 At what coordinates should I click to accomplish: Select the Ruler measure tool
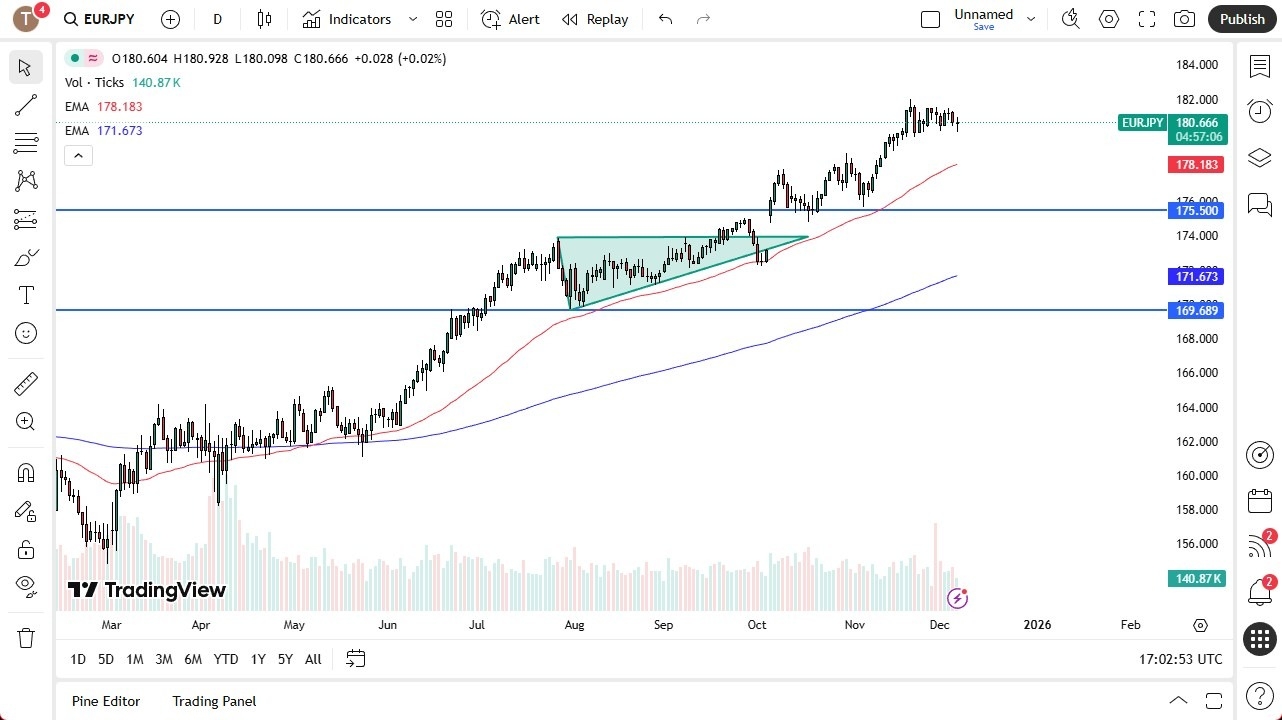(x=25, y=383)
